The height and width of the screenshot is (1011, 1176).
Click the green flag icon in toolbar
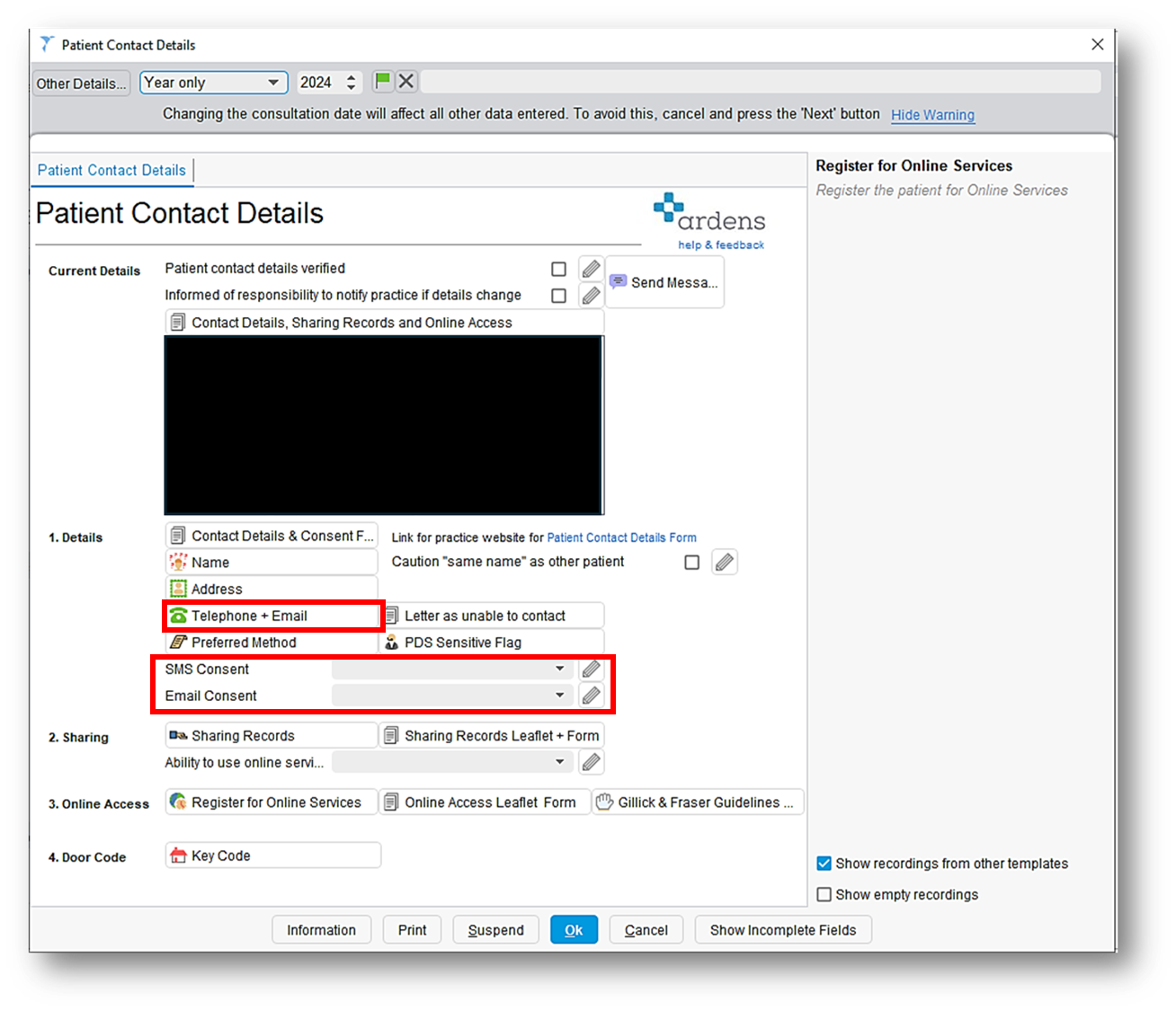[x=383, y=82]
